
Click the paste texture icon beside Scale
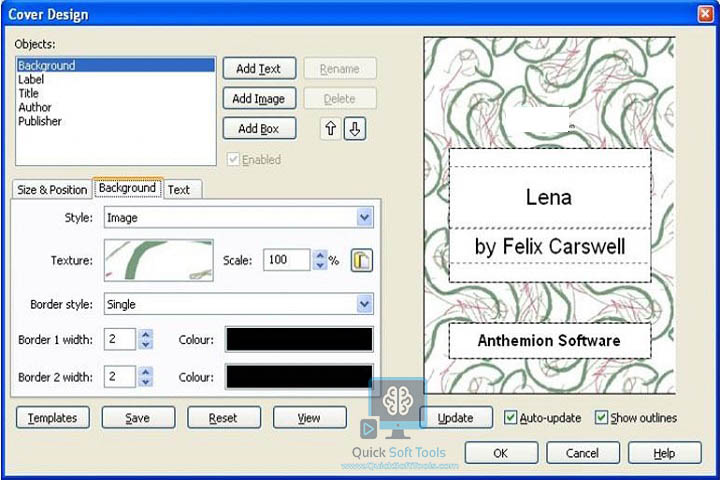(362, 260)
